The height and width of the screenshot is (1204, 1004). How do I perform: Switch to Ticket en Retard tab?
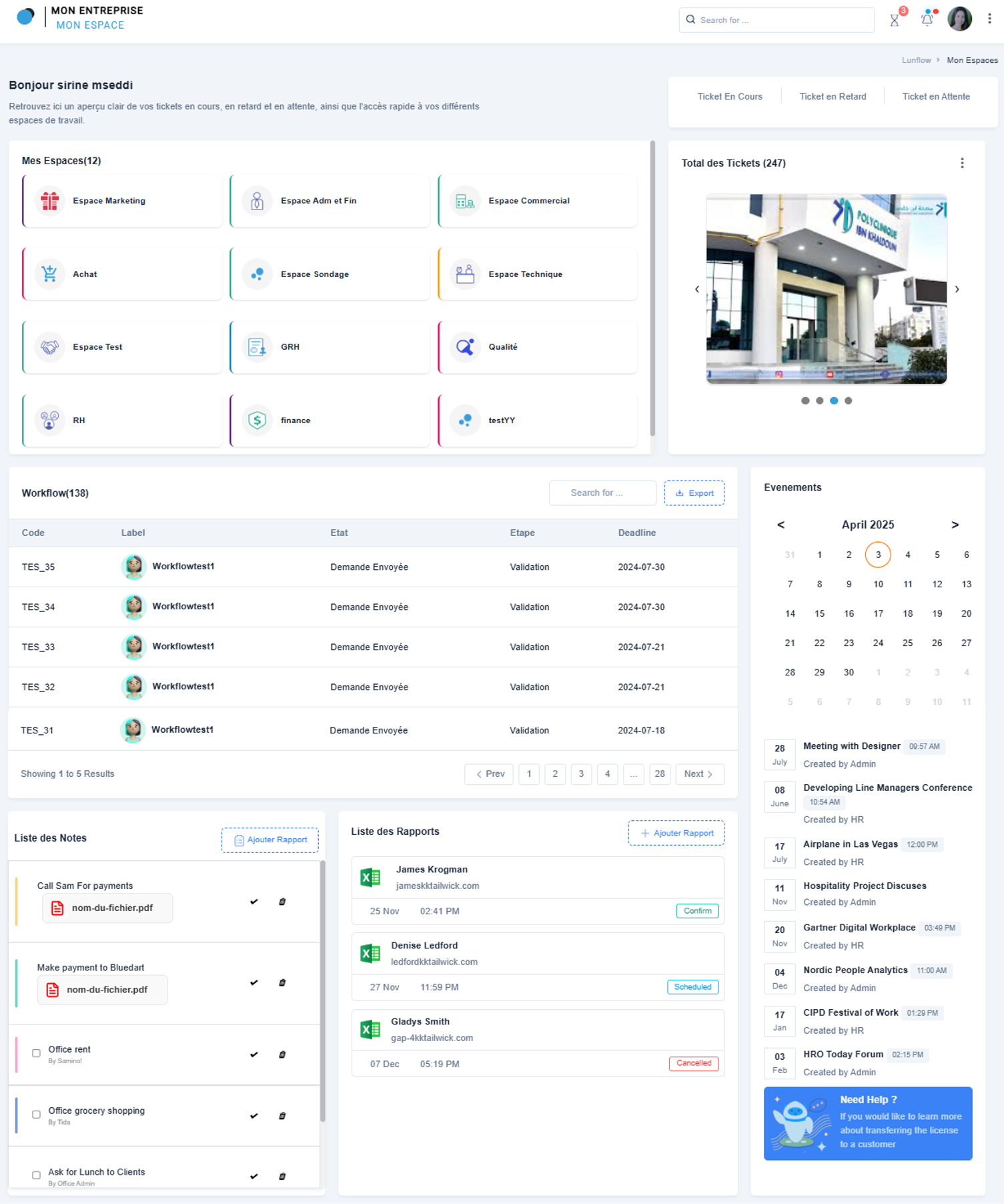pos(833,97)
